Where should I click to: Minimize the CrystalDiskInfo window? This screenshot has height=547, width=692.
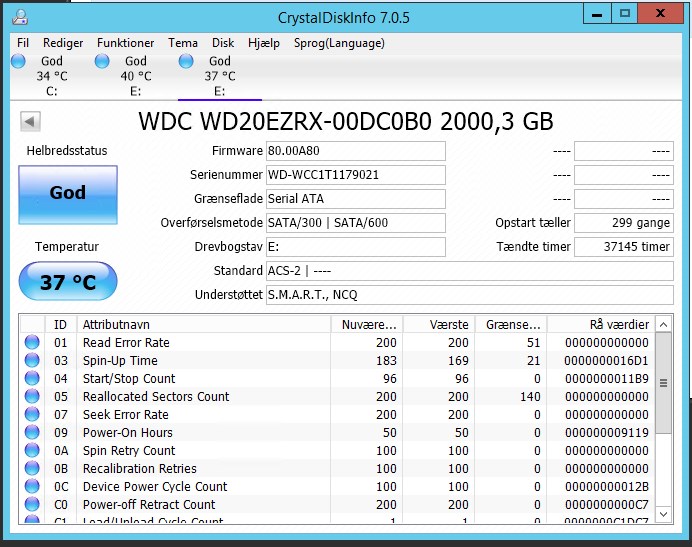[597, 14]
